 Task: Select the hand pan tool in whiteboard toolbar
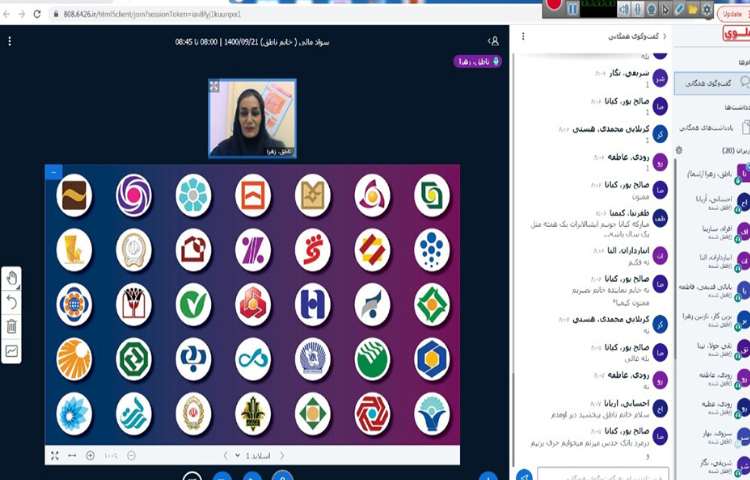coord(12,278)
